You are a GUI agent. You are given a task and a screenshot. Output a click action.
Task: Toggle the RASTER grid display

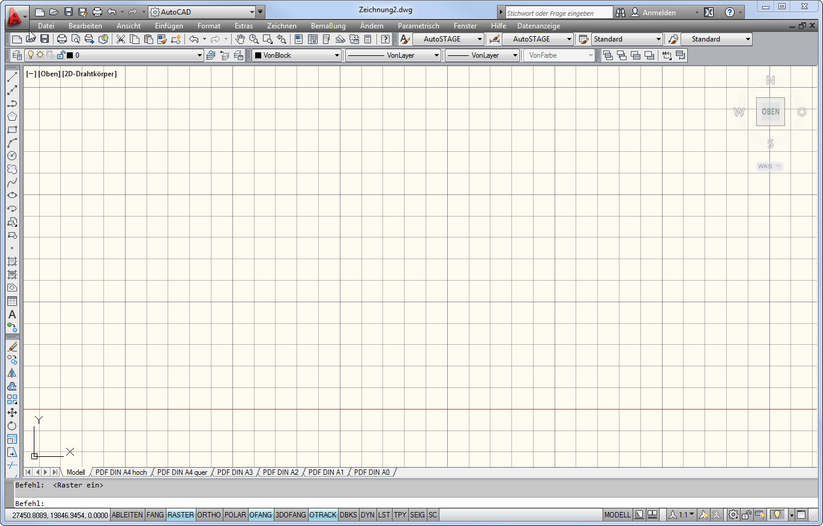[181, 514]
